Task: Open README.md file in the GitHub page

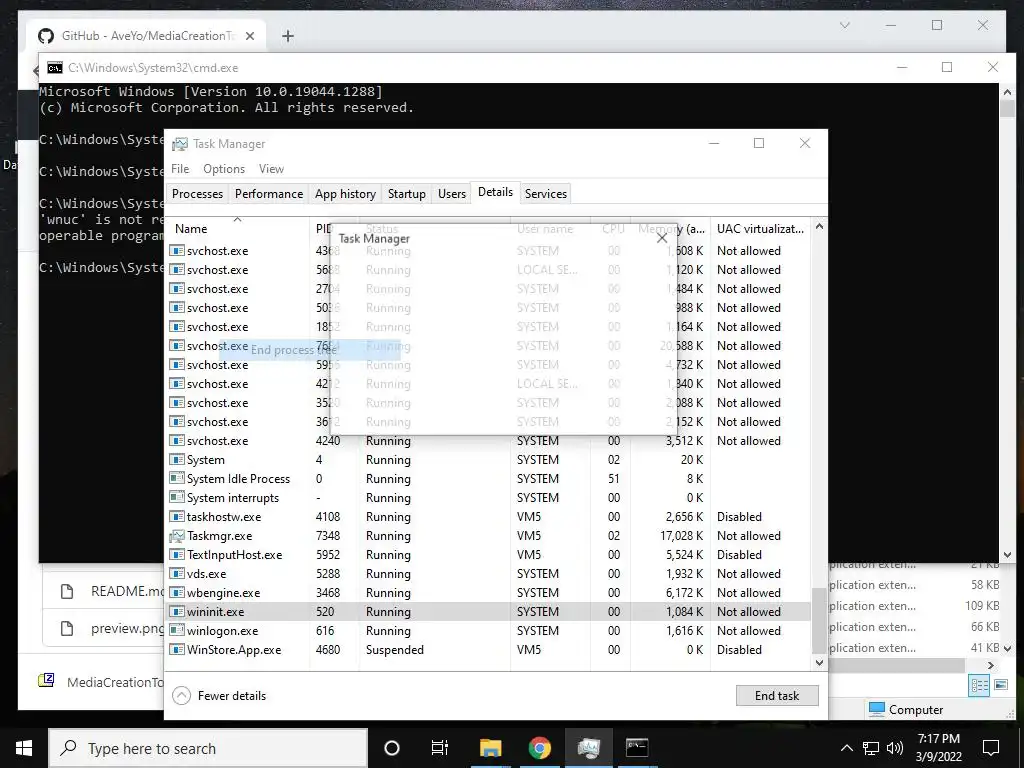Action: (x=127, y=591)
